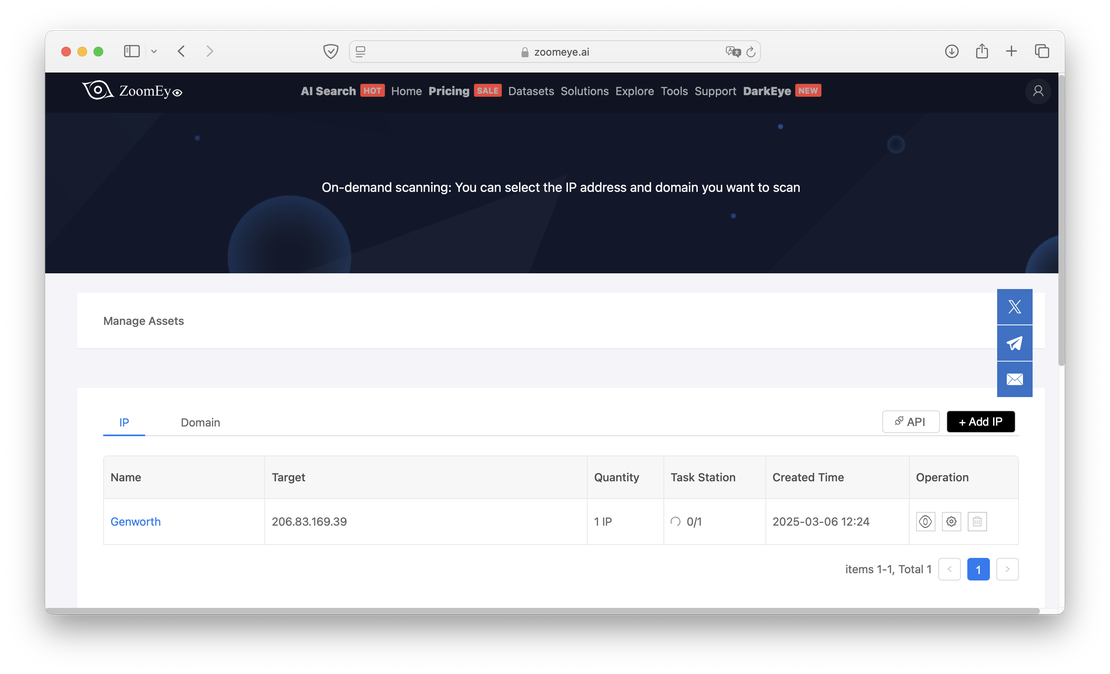Share ZoomEye on X via sidebar icon
The width and height of the screenshot is (1110, 674).
coord(1014,306)
